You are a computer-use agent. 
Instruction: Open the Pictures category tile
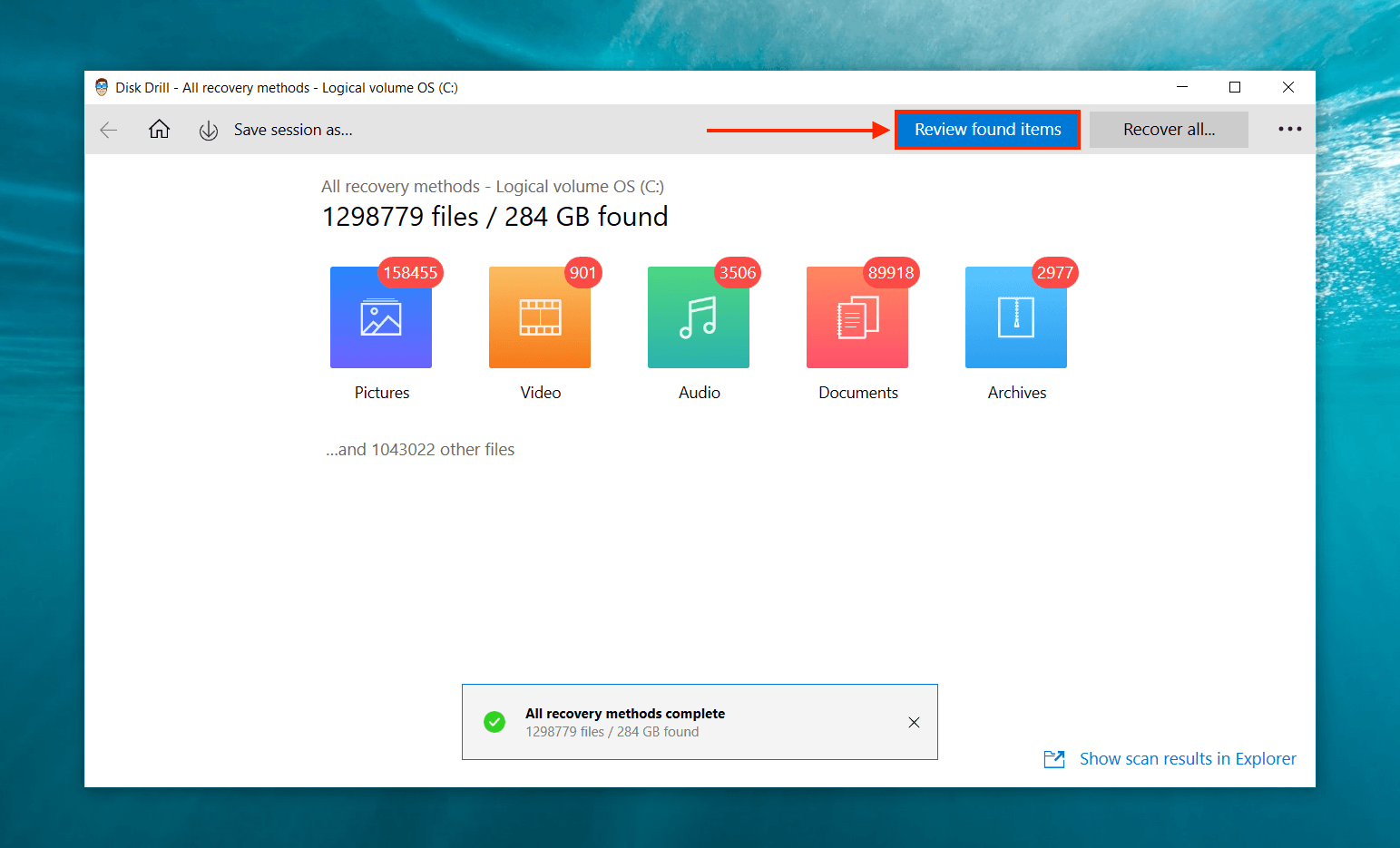pyautogui.click(x=381, y=317)
